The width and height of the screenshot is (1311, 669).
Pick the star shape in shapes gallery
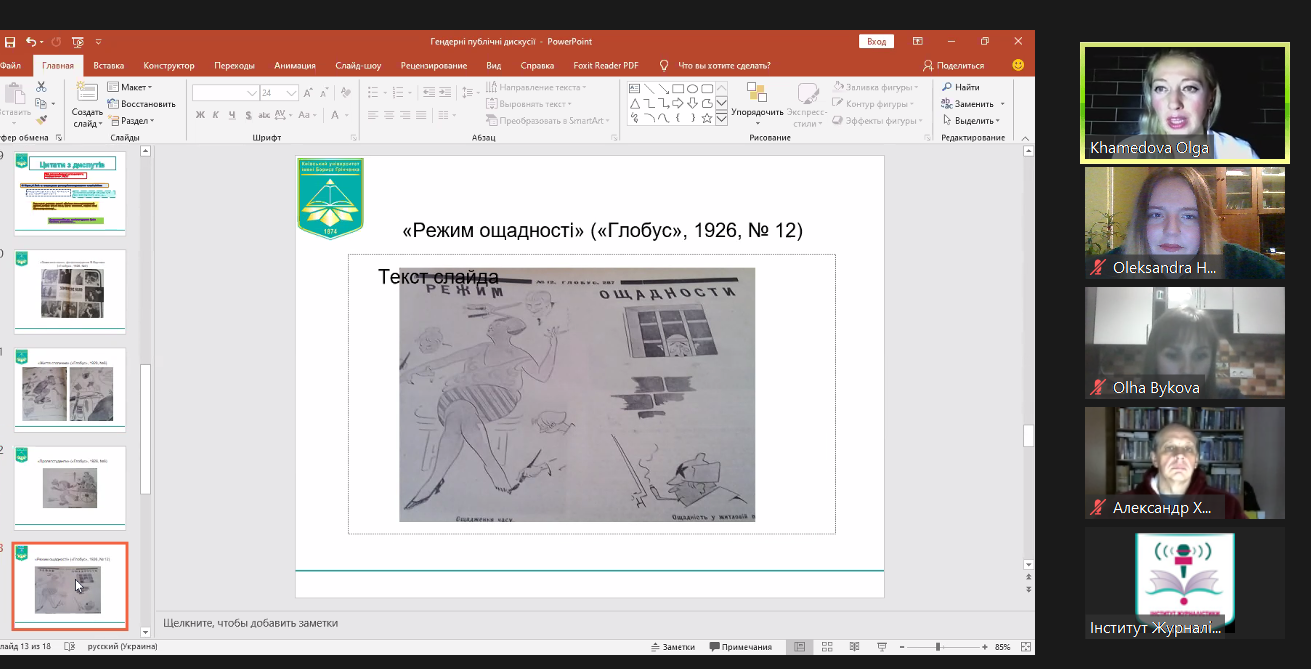(x=707, y=118)
